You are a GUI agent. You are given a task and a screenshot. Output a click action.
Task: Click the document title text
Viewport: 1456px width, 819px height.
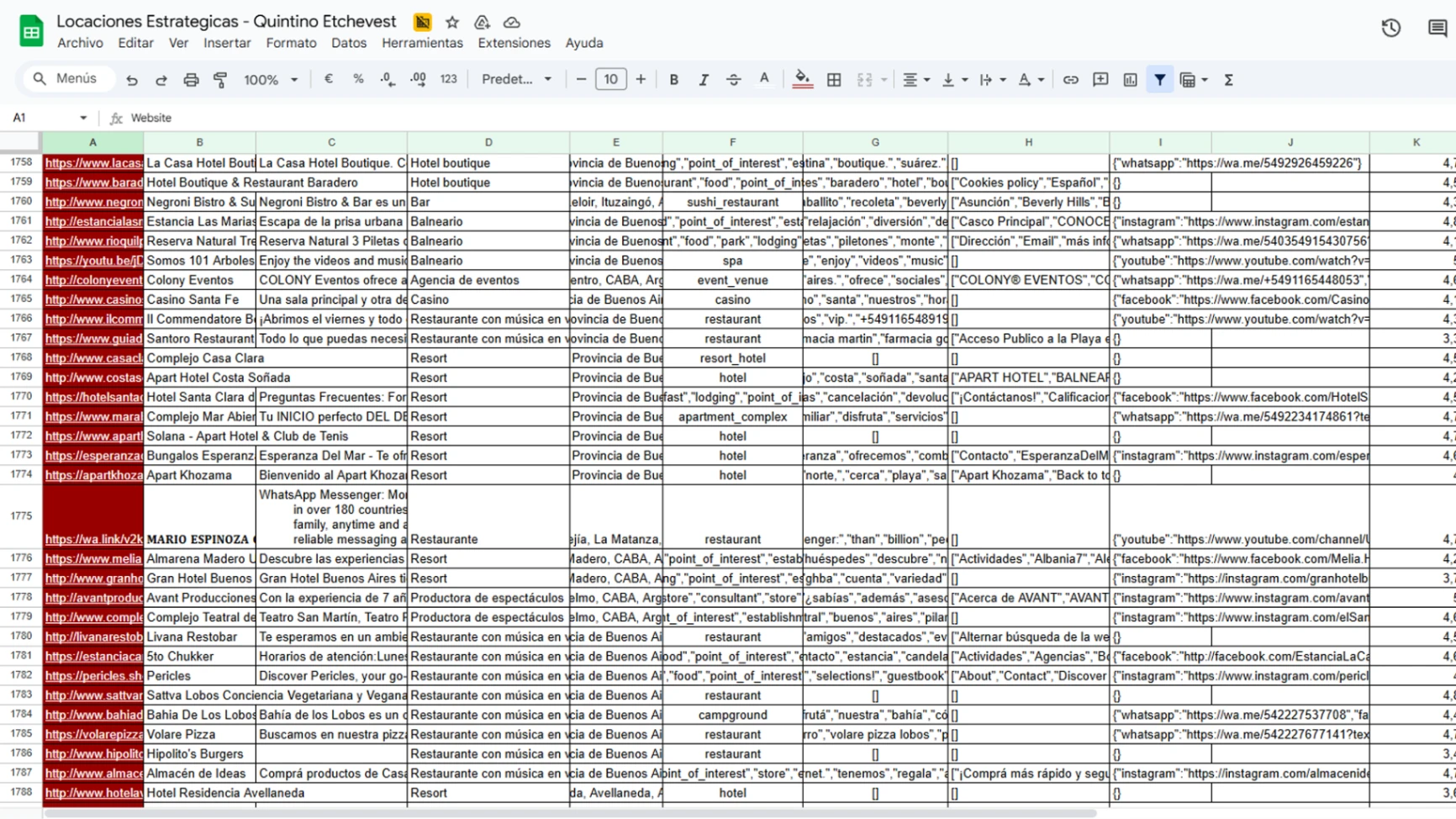(x=226, y=21)
